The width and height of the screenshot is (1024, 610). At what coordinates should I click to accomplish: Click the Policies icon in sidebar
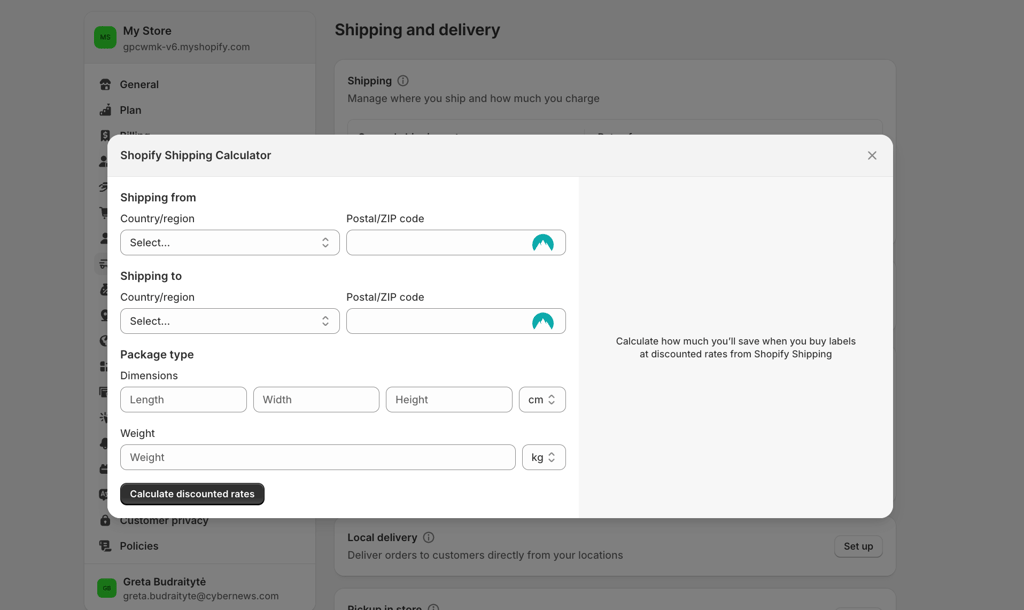pyautogui.click(x=105, y=546)
